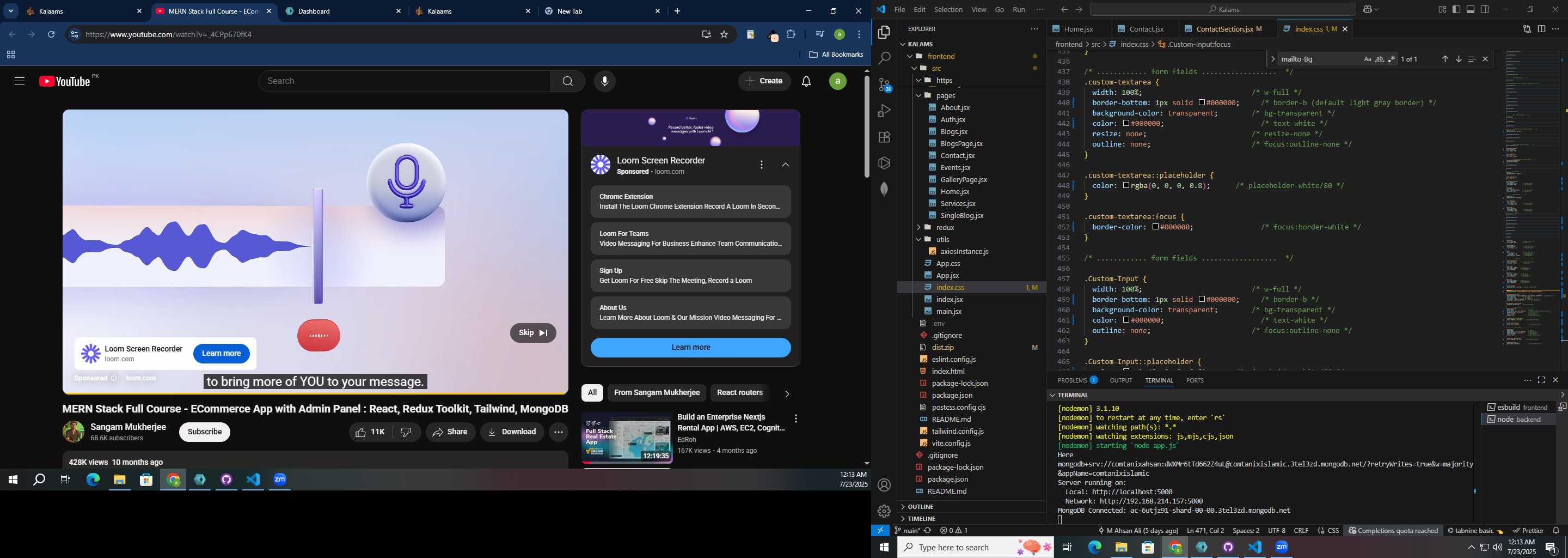Collapse the utils folder in Explorer
The width and height of the screenshot is (1568, 558).
[x=918, y=239]
